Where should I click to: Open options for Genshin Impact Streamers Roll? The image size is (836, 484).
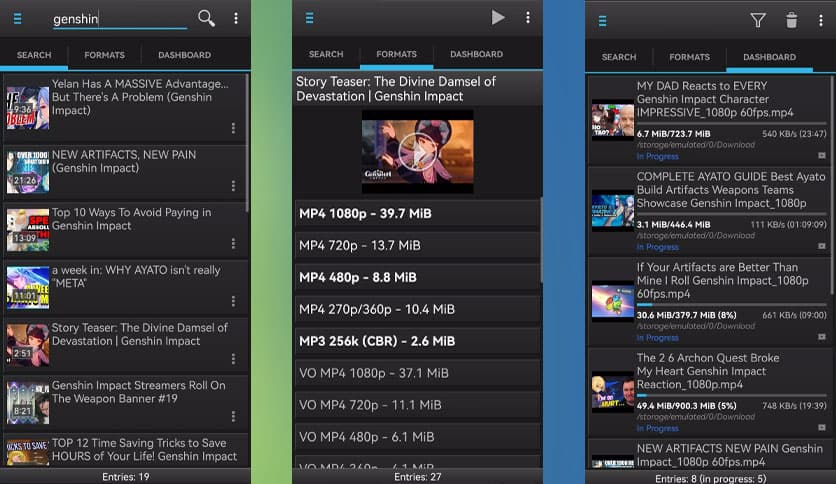click(233, 416)
